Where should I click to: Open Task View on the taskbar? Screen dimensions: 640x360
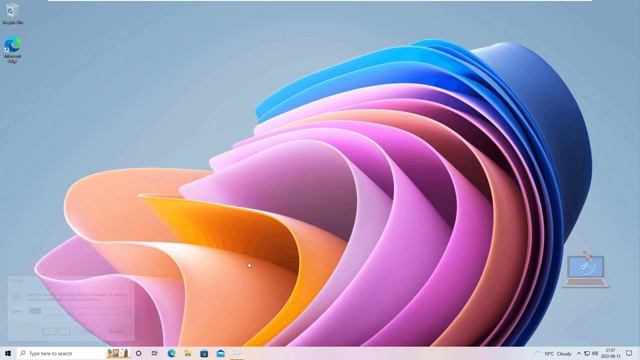tap(155, 353)
